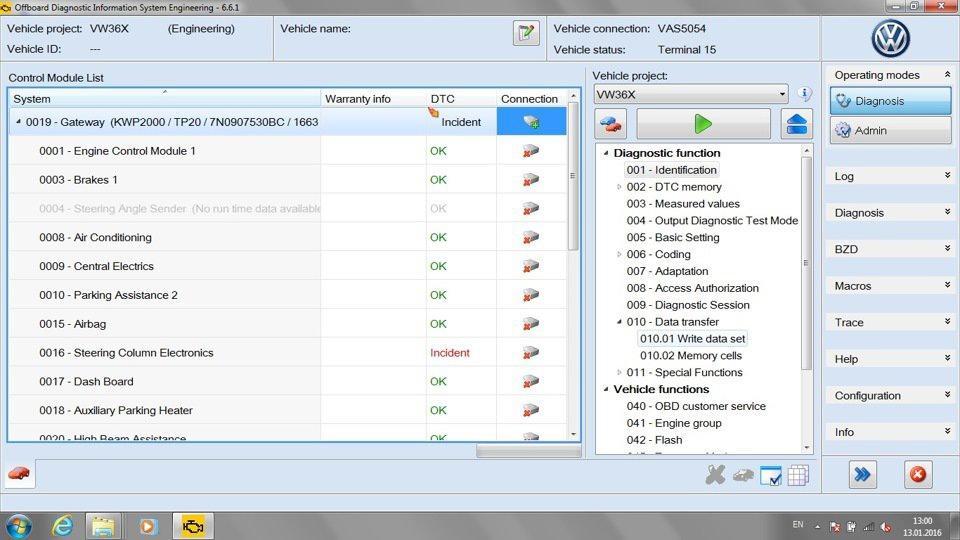This screenshot has height=540, width=960.
Task: Collapse the Operating modes panel
Action: pos(947,74)
